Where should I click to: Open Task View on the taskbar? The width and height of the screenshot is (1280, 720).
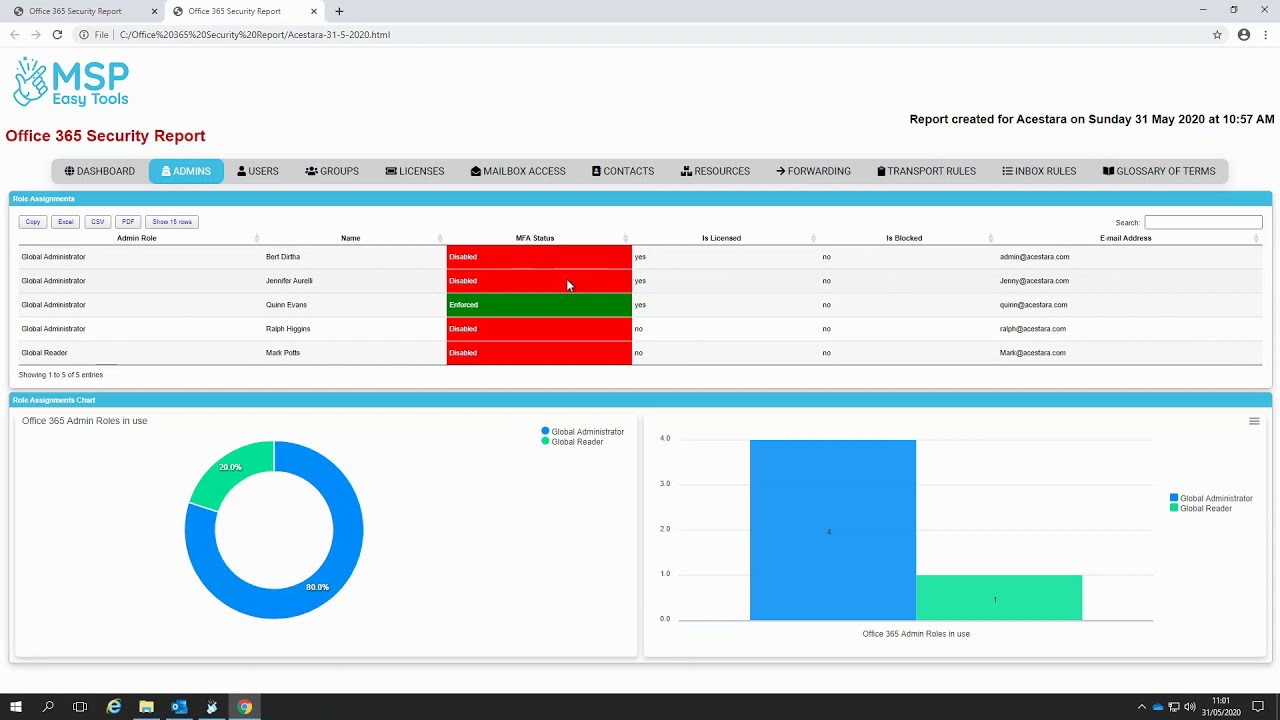80,707
